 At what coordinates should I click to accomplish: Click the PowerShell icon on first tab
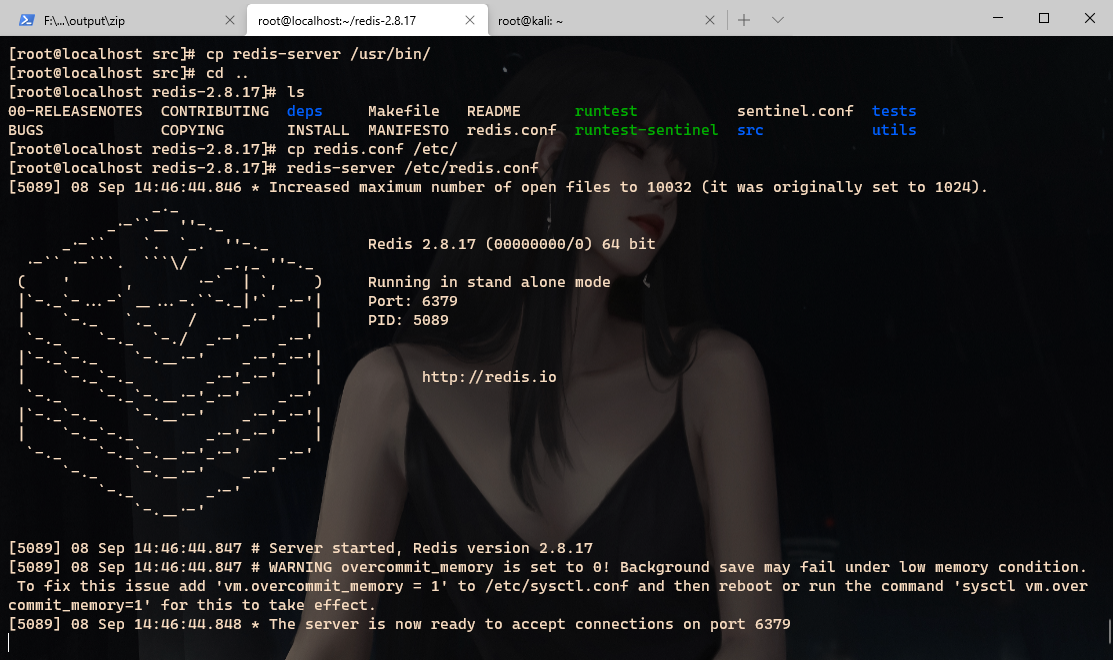pyautogui.click(x=26, y=20)
